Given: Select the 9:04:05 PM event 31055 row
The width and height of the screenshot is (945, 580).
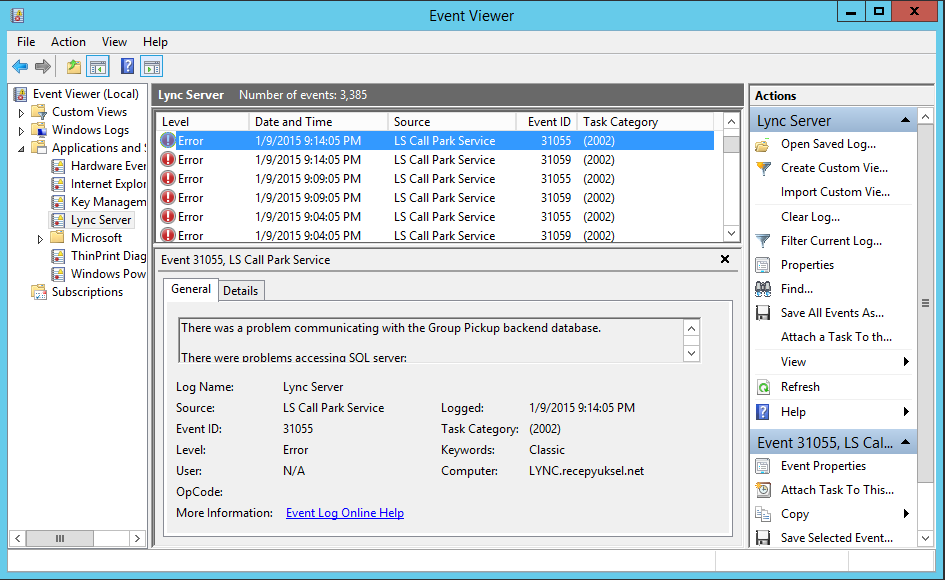Looking at the screenshot, I should coord(435,216).
